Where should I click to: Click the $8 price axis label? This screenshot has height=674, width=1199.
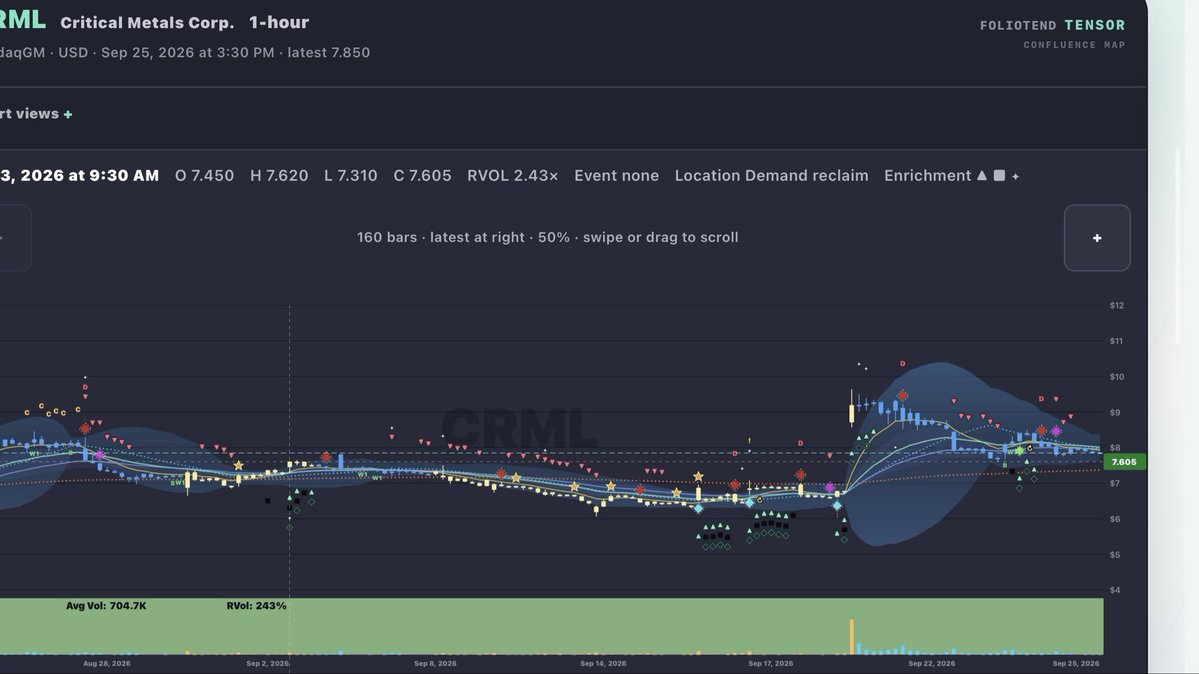(1115, 448)
